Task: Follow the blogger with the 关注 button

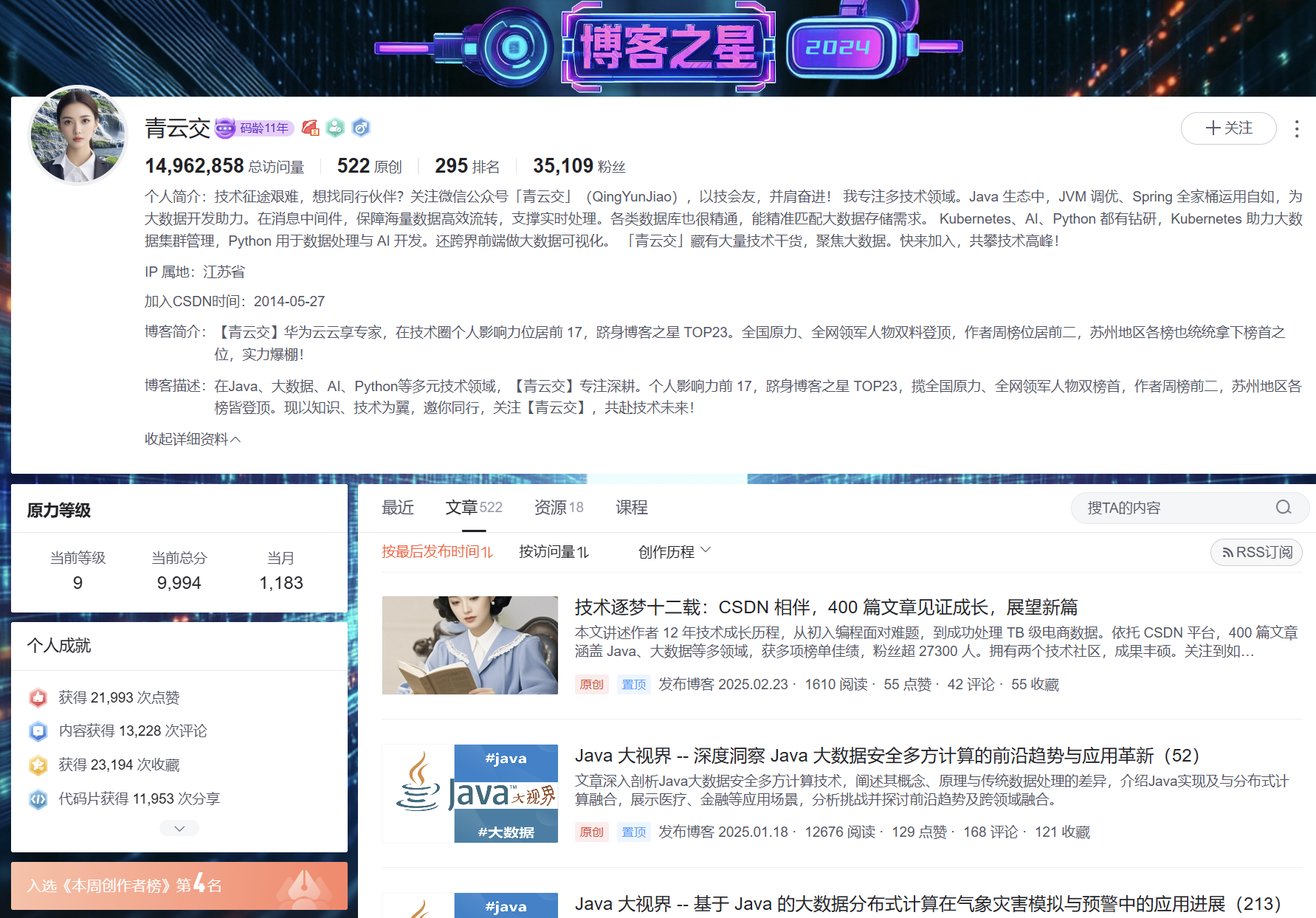Action: pos(1229,128)
